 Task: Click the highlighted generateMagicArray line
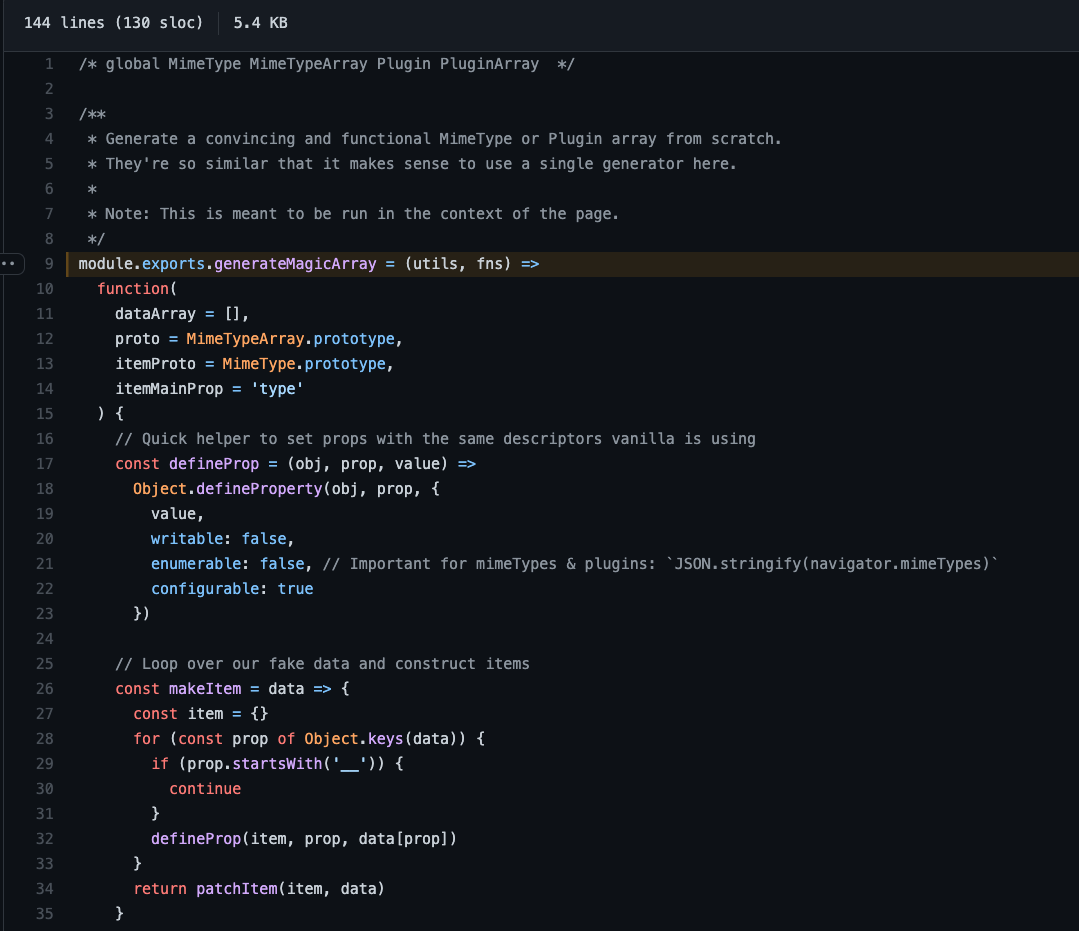pyautogui.click(x=300, y=263)
